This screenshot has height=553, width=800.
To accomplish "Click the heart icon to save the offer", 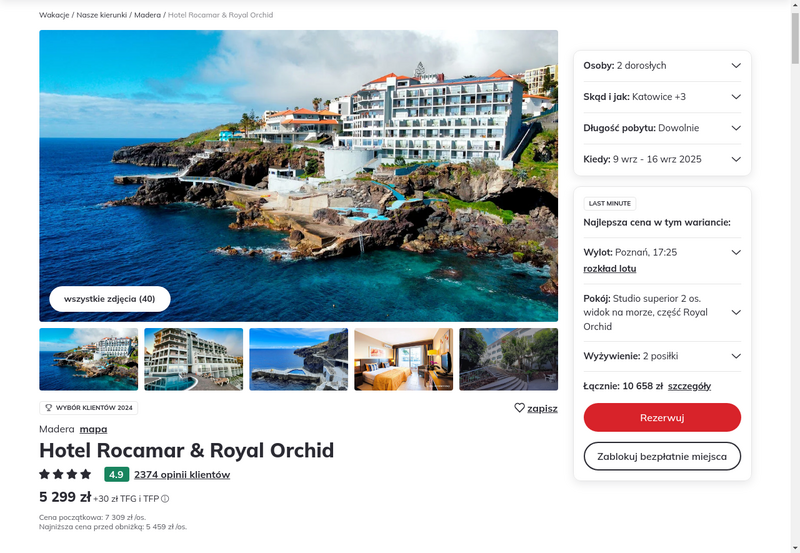I will (x=519, y=408).
